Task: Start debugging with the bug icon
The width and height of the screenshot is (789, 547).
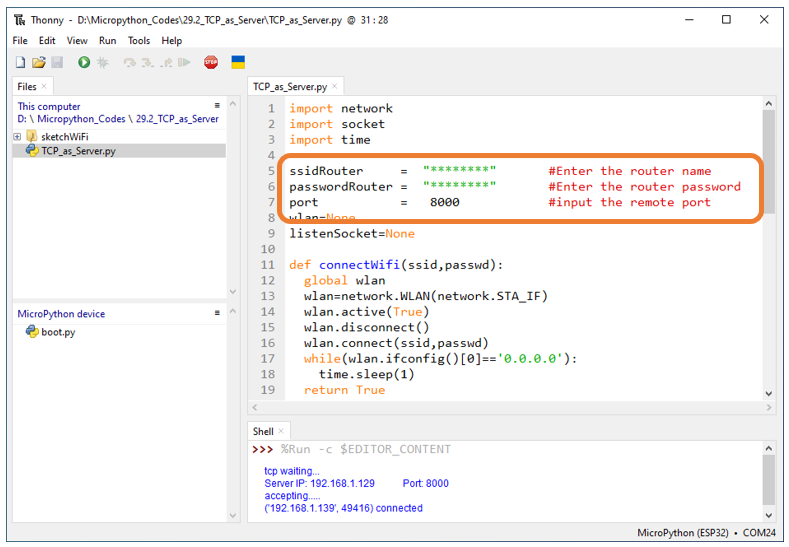Action: [x=103, y=62]
